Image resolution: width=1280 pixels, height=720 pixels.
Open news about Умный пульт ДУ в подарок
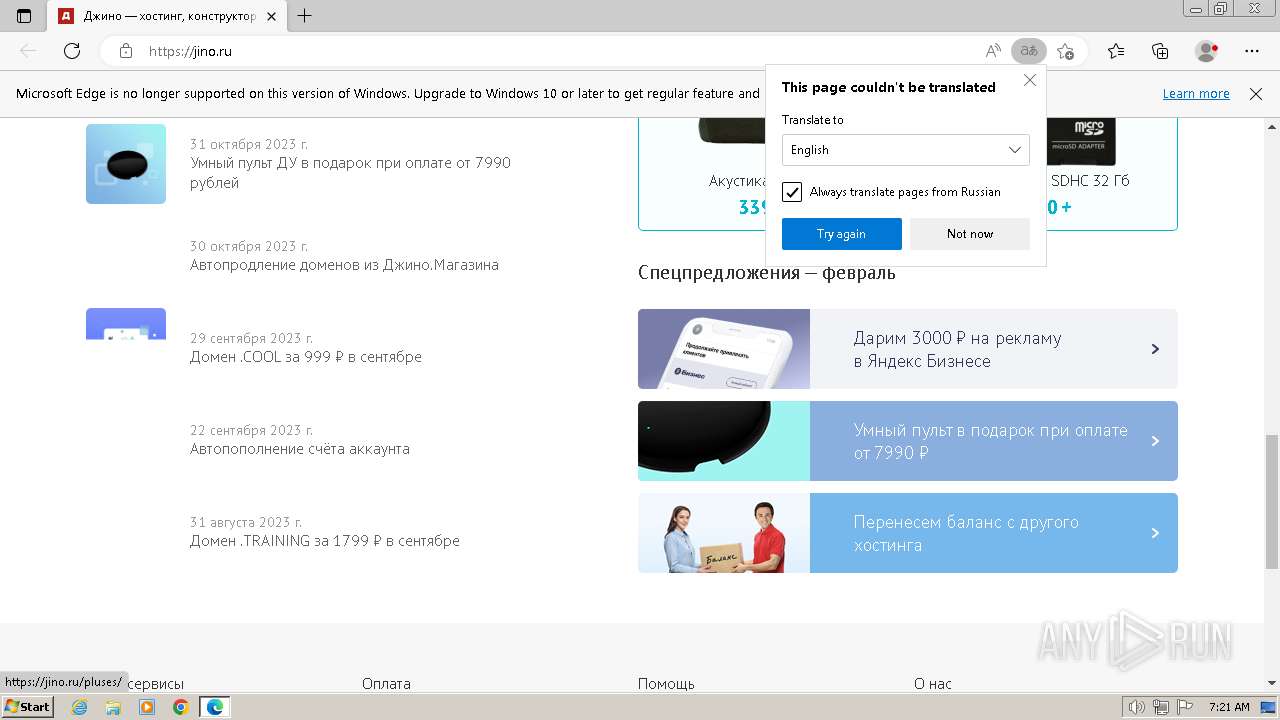(350, 173)
